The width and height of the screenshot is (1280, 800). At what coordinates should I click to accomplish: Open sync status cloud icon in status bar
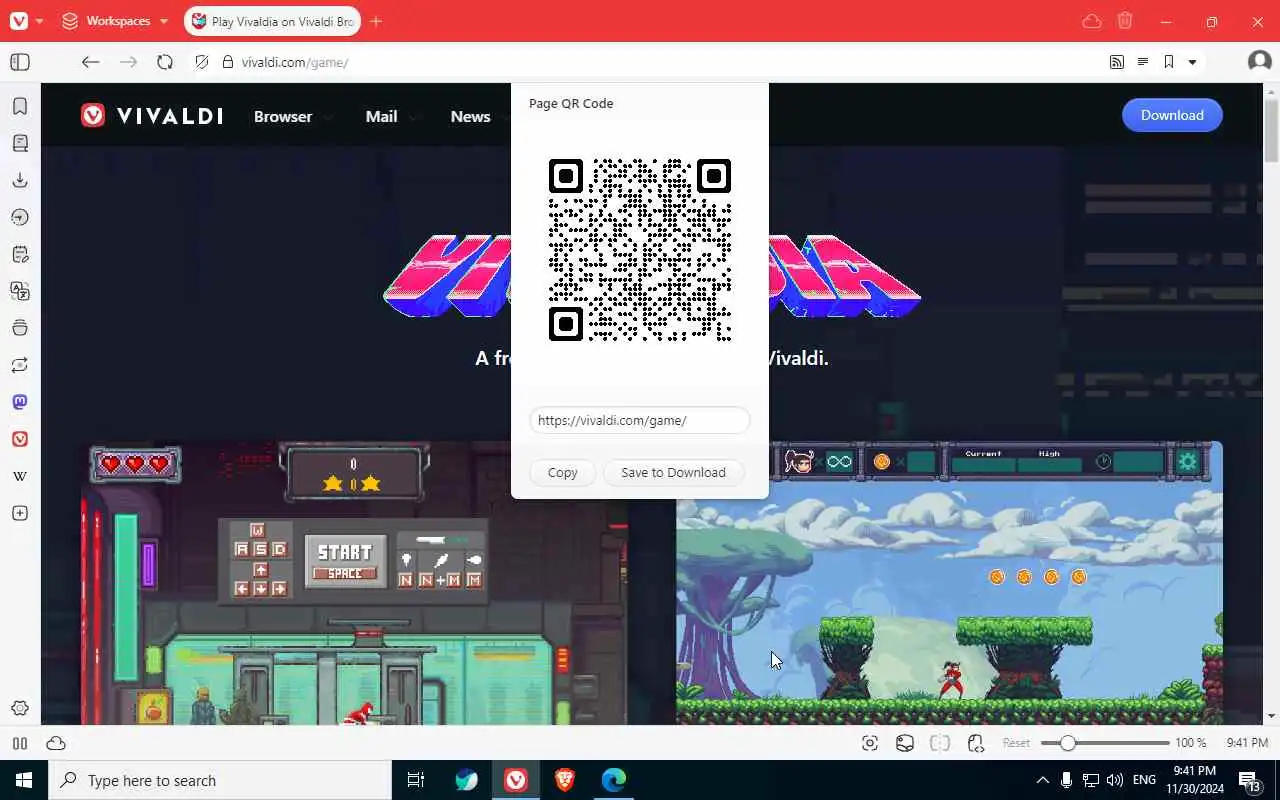(56, 743)
